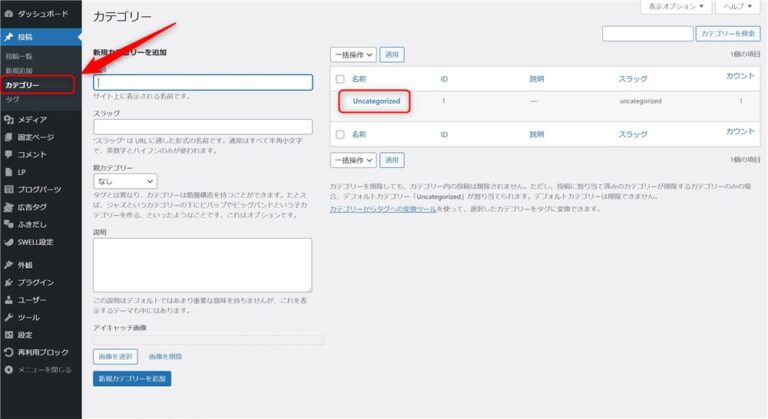The image size is (768, 419).
Task: Open the 親カテゴリー parent category dropdown
Action: click(124, 181)
